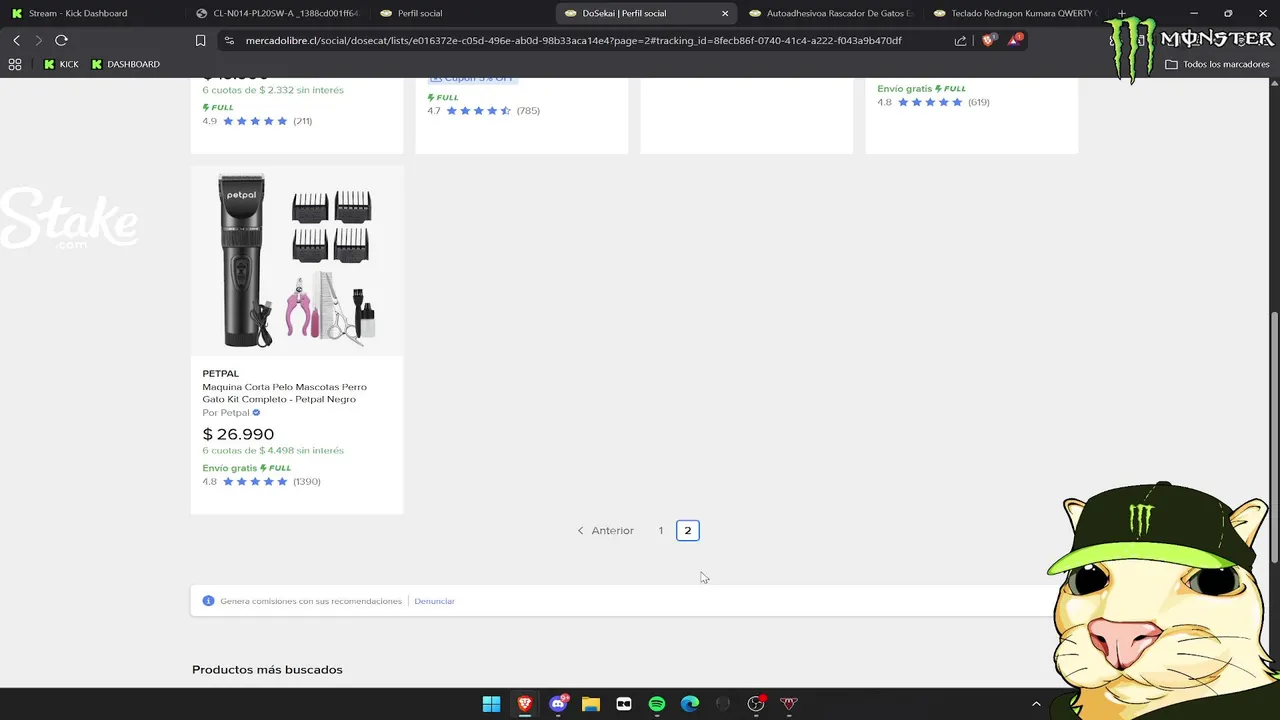Image resolution: width=1280 pixels, height=720 pixels.
Task: Click 6 cuotas de $ 2.332 sin interés
Action: click(x=273, y=90)
